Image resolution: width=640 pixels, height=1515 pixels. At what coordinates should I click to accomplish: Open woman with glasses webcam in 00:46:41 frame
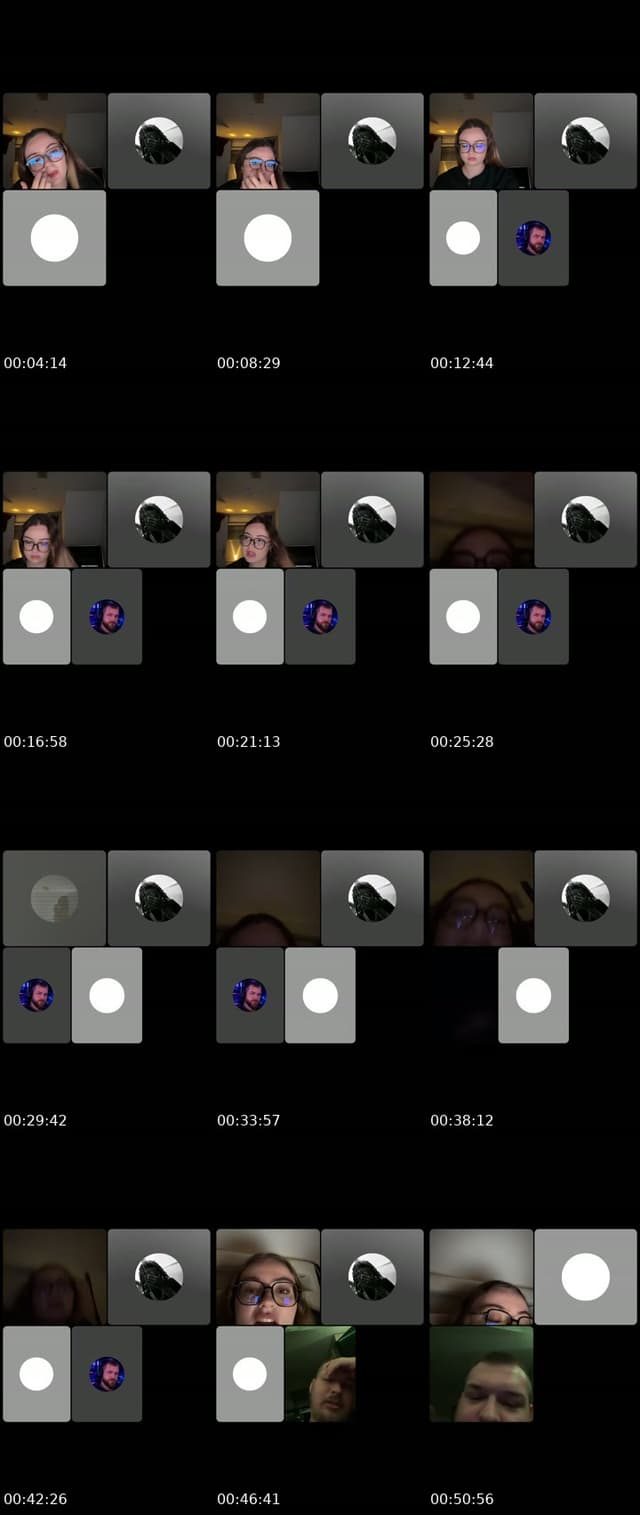click(268, 1277)
